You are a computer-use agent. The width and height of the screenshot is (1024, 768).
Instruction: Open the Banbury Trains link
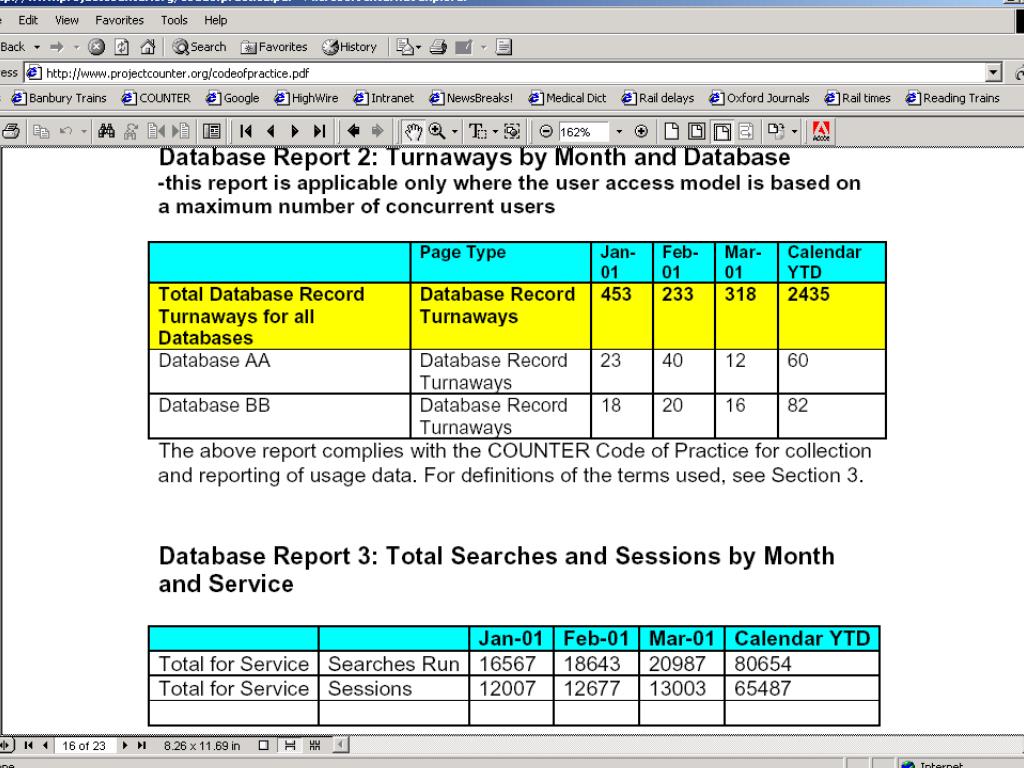[59, 98]
